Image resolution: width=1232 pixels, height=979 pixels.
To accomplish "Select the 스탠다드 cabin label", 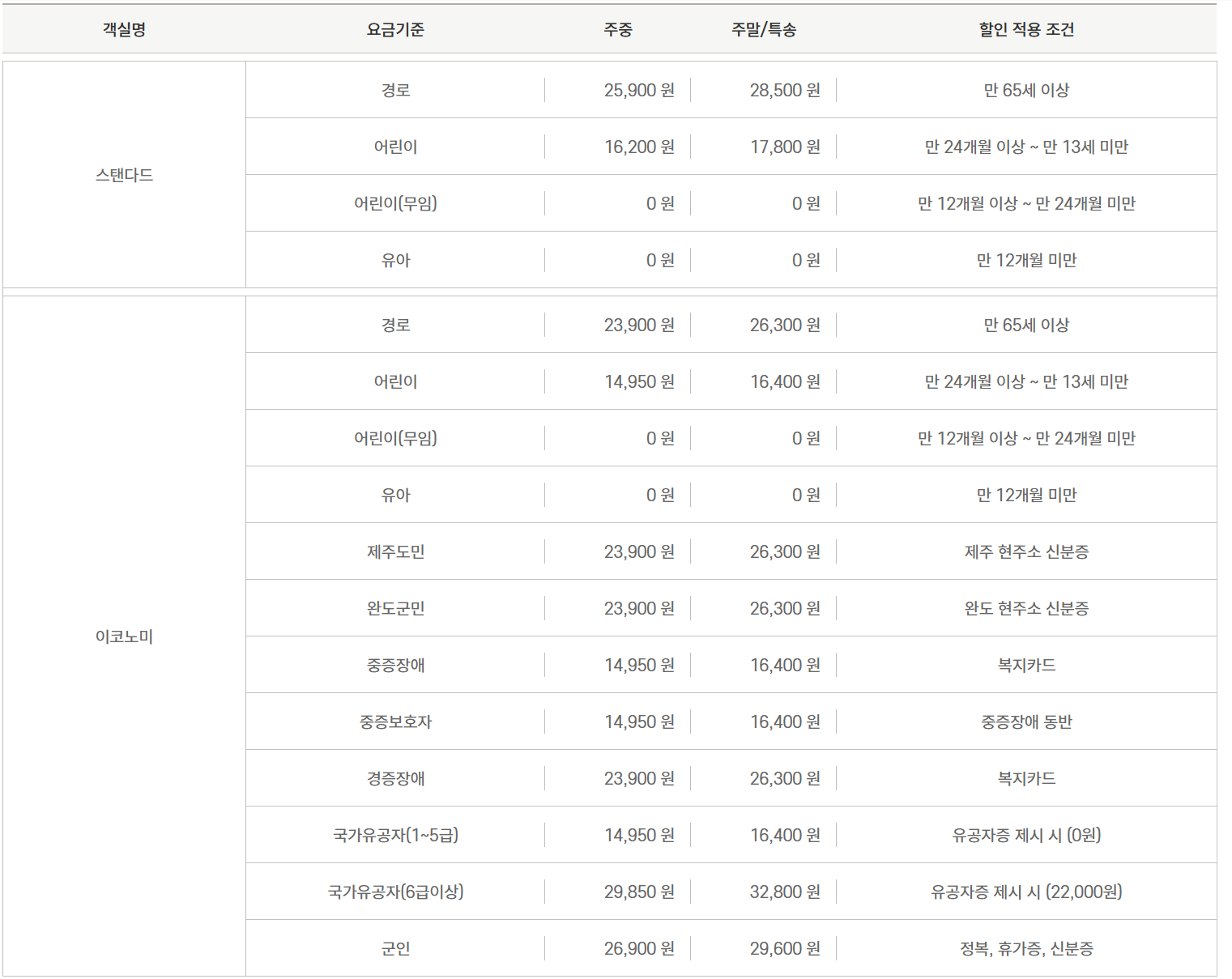I will pos(121,174).
